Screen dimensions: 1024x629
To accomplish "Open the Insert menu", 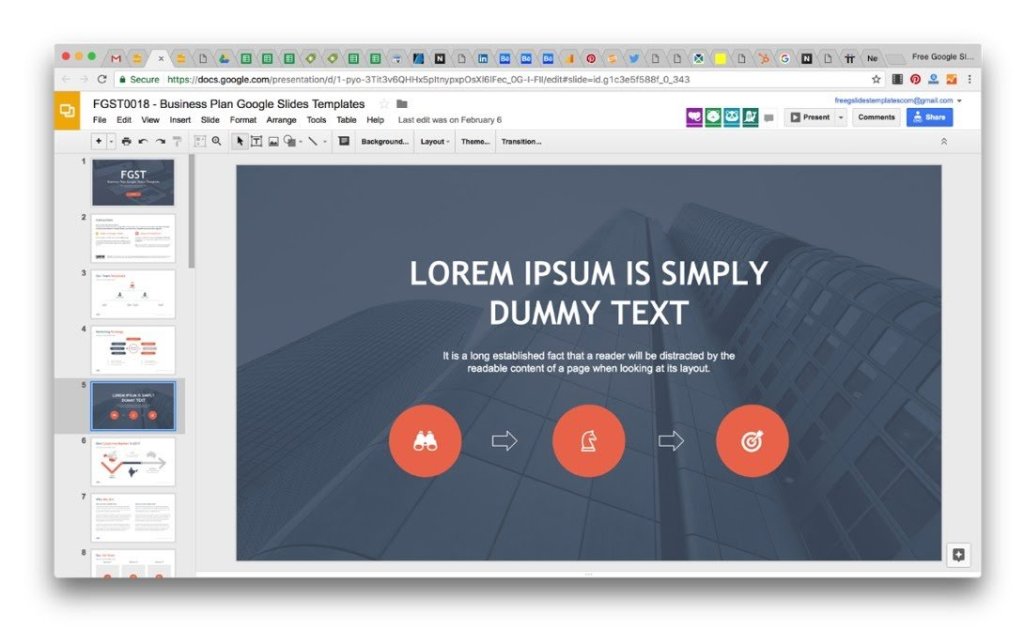I will click(180, 120).
